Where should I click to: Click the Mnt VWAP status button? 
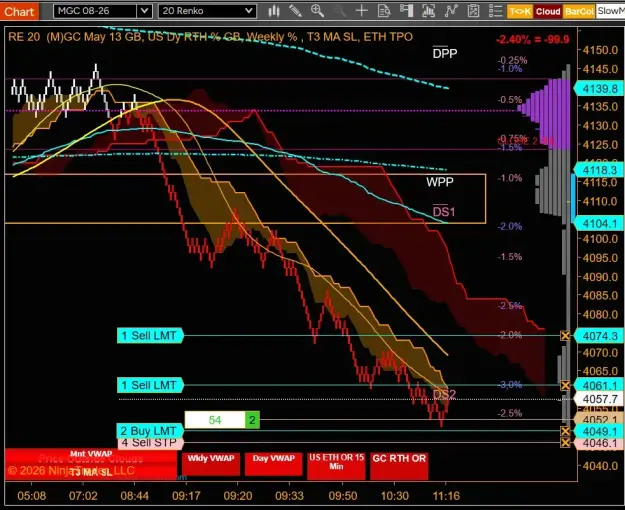pos(91,454)
